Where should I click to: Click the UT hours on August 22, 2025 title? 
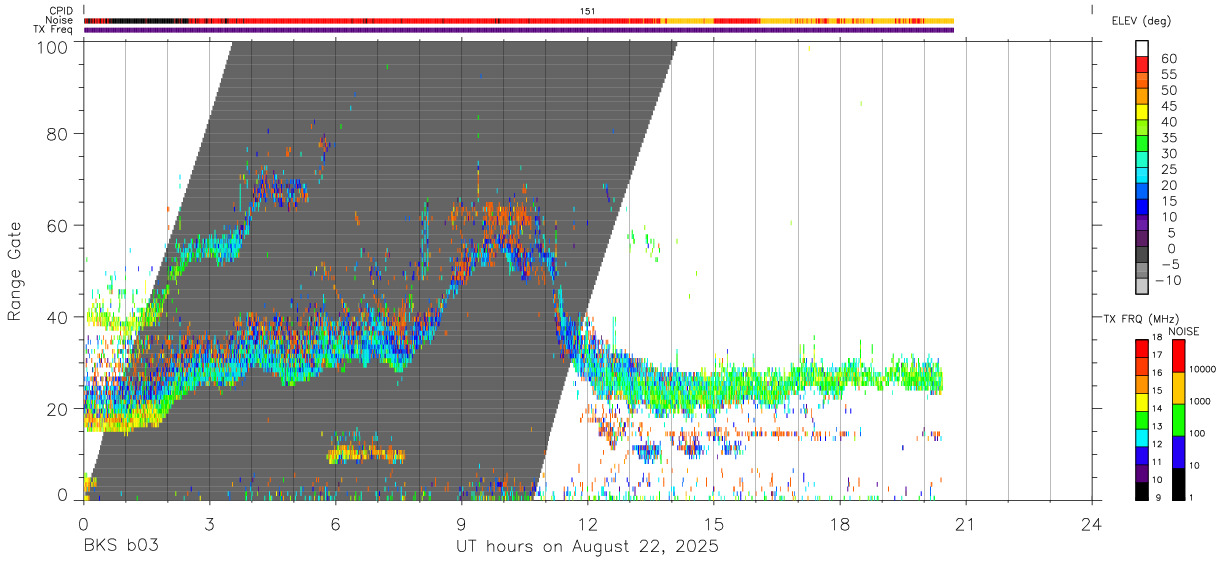click(588, 547)
